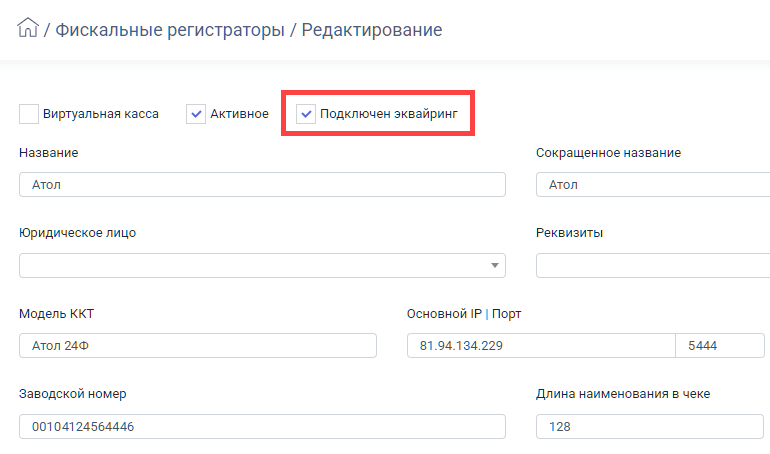Click the Порт field showing 5444

720,346
